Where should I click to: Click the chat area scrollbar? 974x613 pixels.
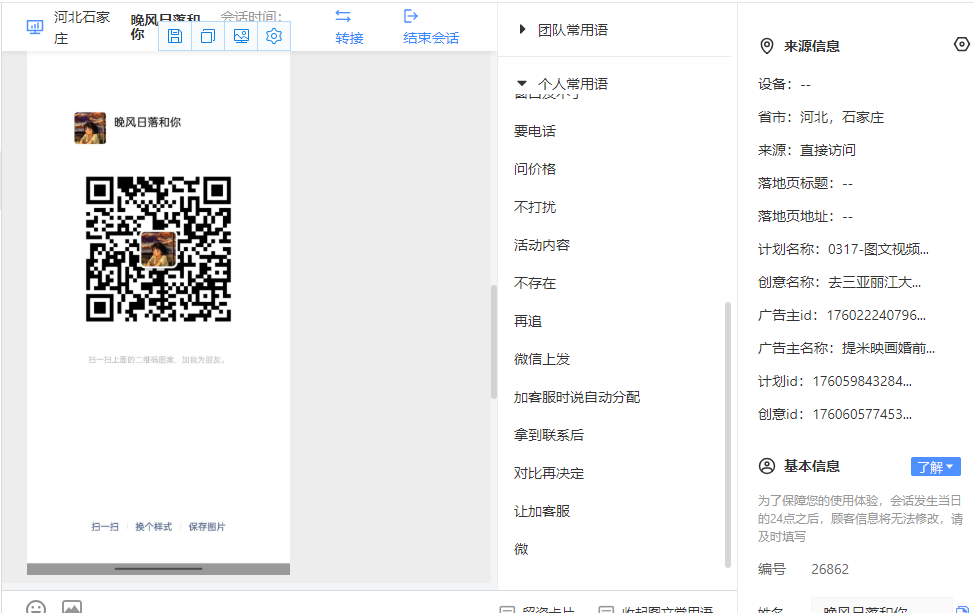point(494,342)
